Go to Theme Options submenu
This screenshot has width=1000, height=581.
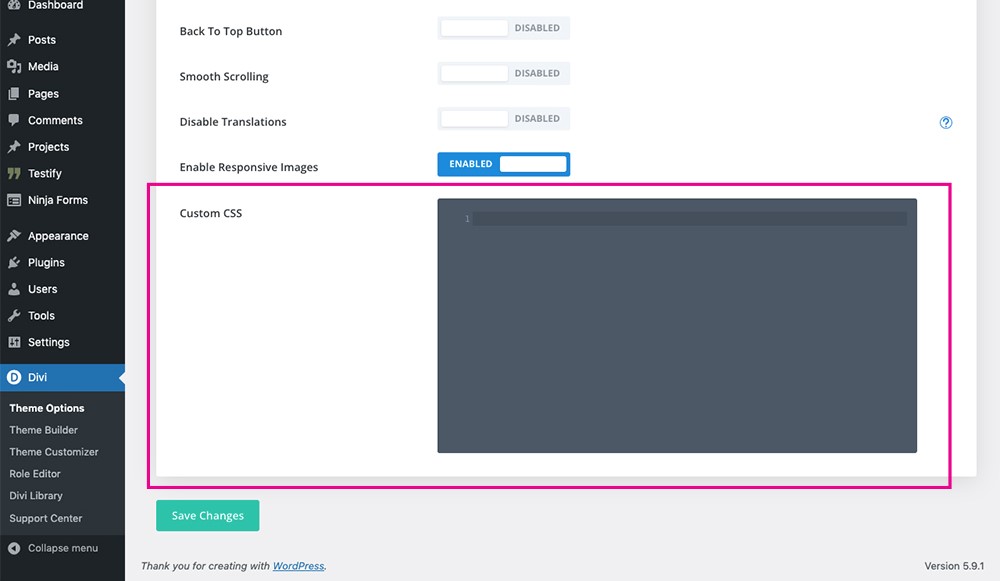point(47,408)
